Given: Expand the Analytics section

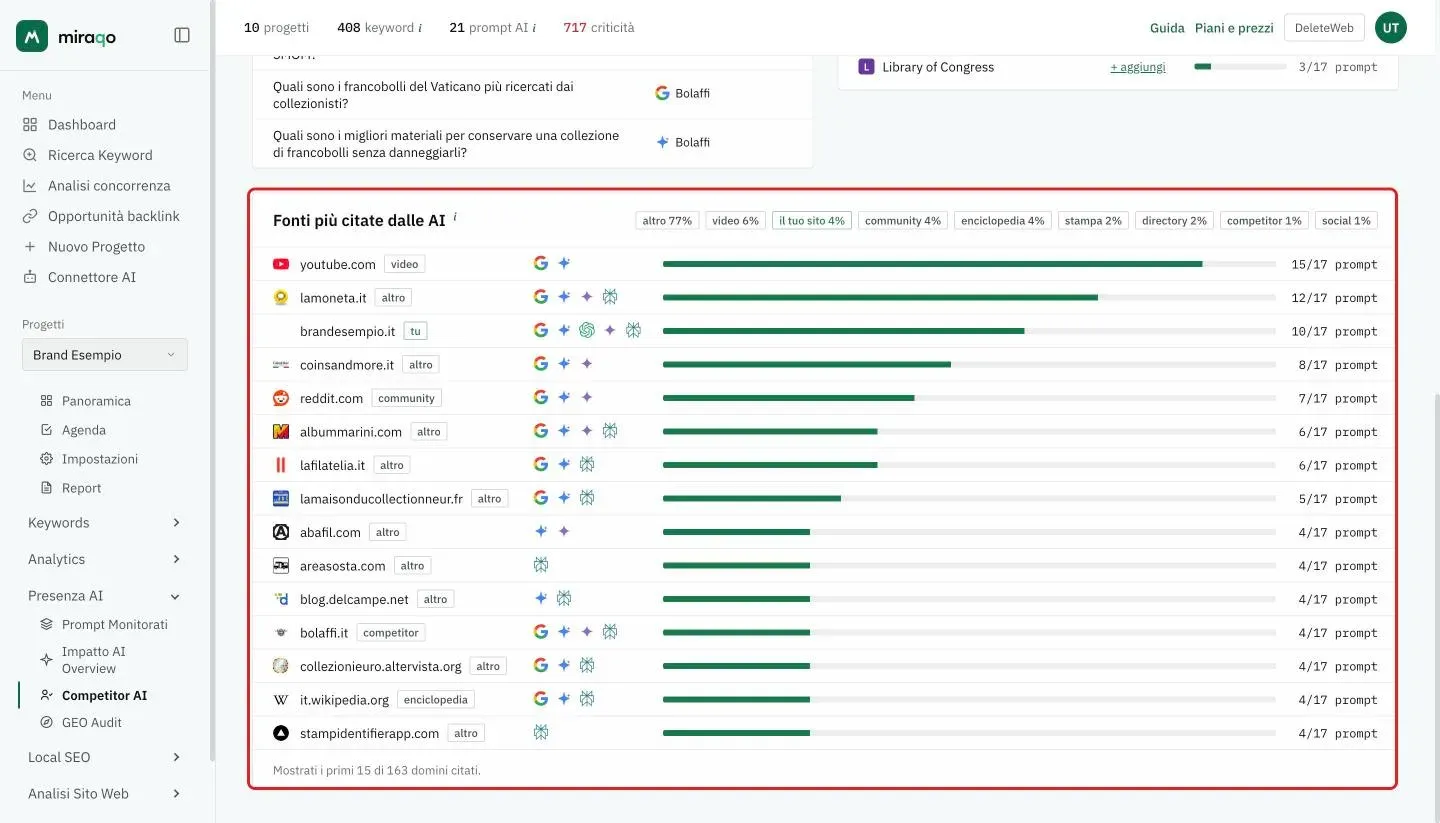Looking at the screenshot, I should (x=105, y=559).
